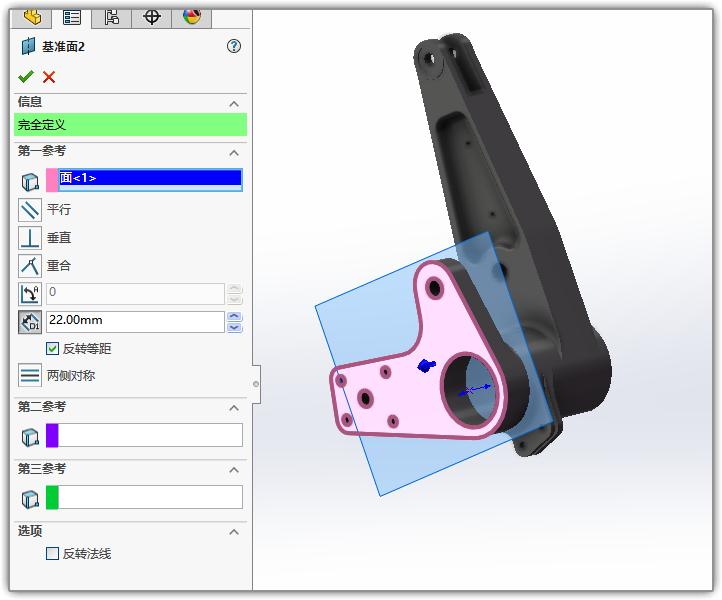
Task: Click the green third reference color swatch
Action: click(x=52, y=497)
